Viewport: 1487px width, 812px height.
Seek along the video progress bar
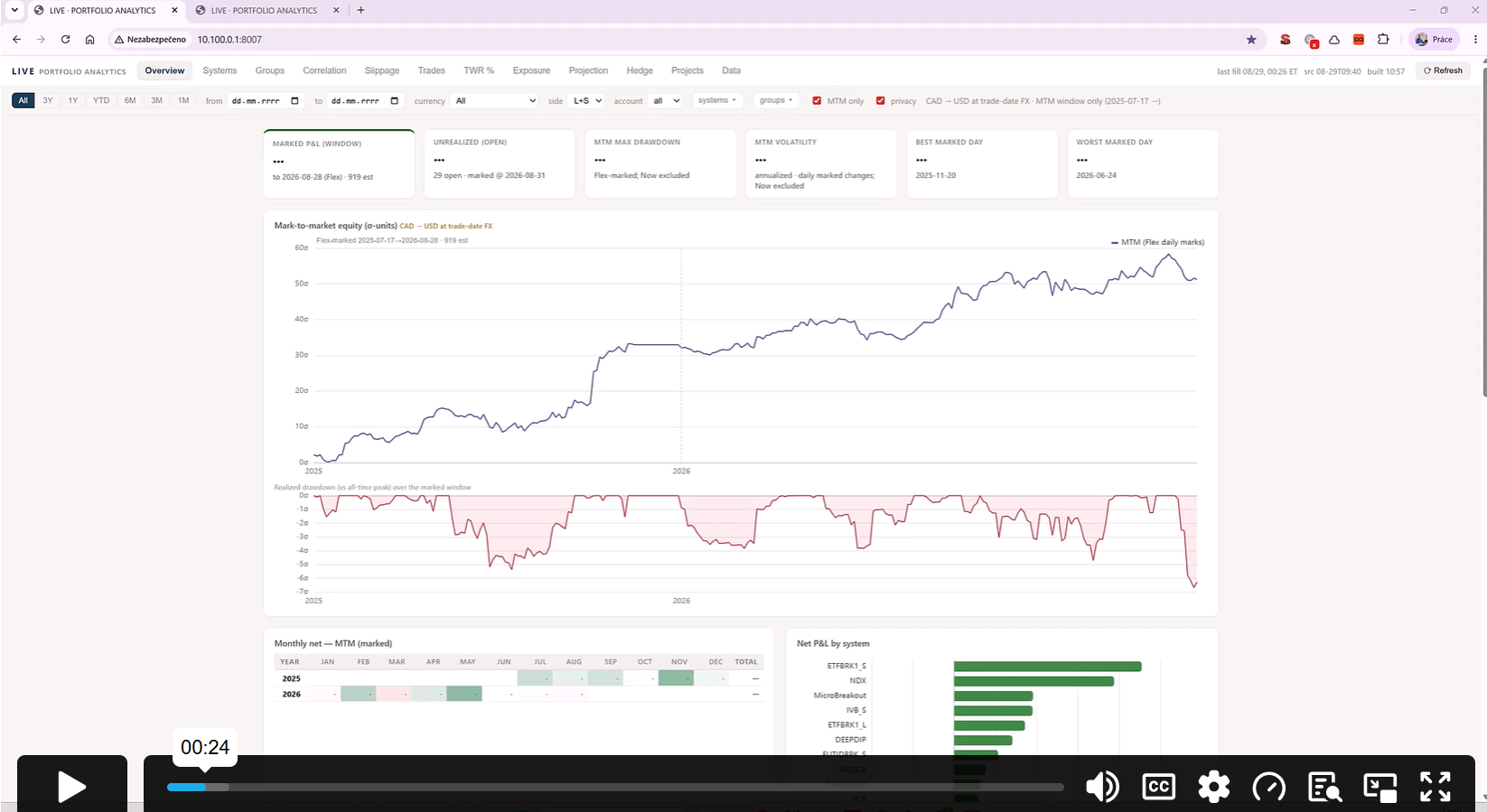[615, 787]
